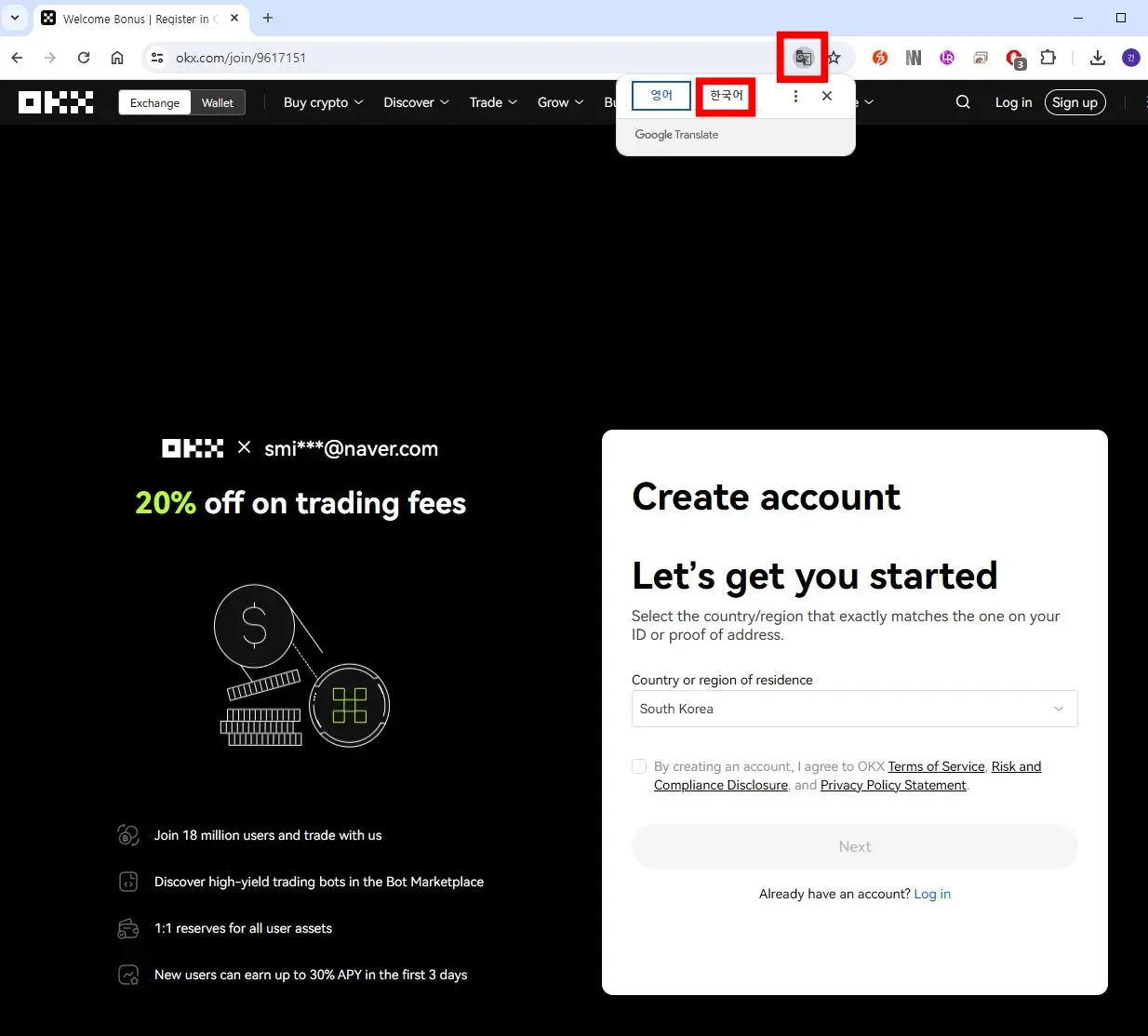Open the orange lightning extension icon
Viewport: 1148px width, 1036px height.
879,58
